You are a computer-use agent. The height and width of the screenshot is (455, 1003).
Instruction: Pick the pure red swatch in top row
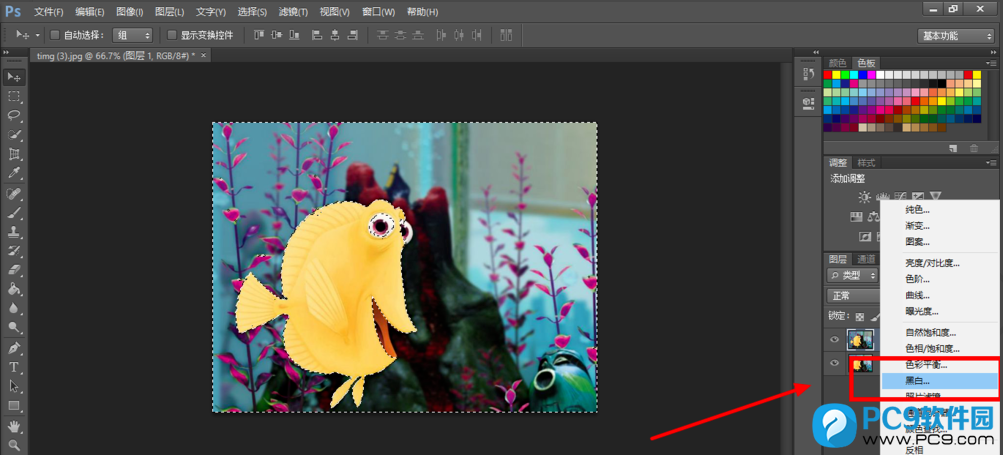click(x=828, y=75)
